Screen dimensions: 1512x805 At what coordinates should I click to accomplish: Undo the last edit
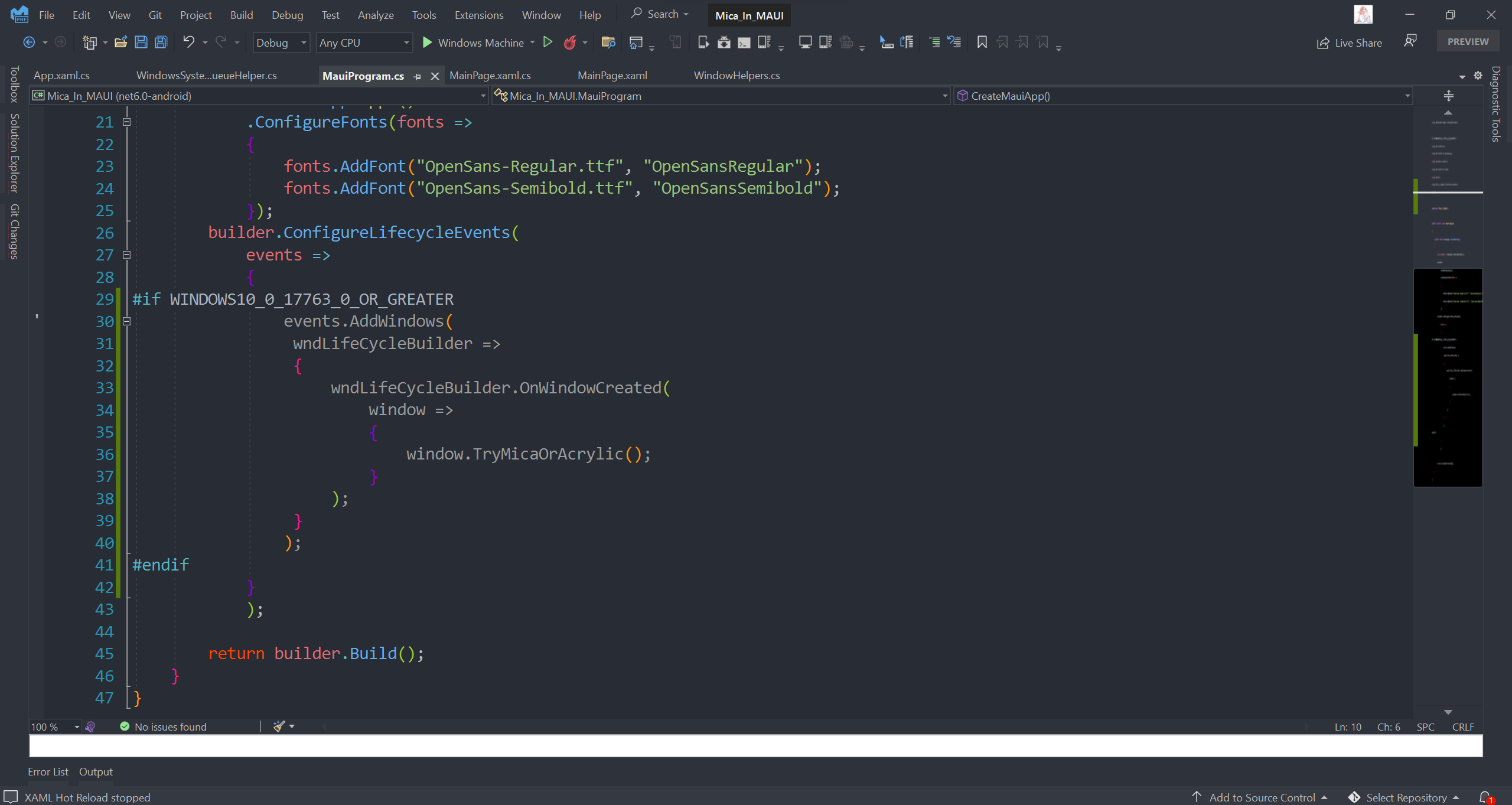coord(189,42)
